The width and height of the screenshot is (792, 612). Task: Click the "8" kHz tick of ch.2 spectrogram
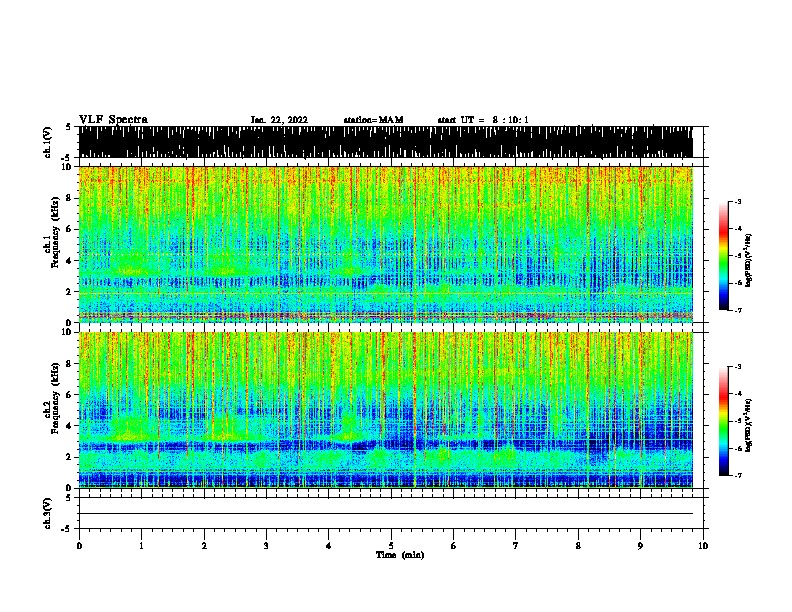[71, 363]
